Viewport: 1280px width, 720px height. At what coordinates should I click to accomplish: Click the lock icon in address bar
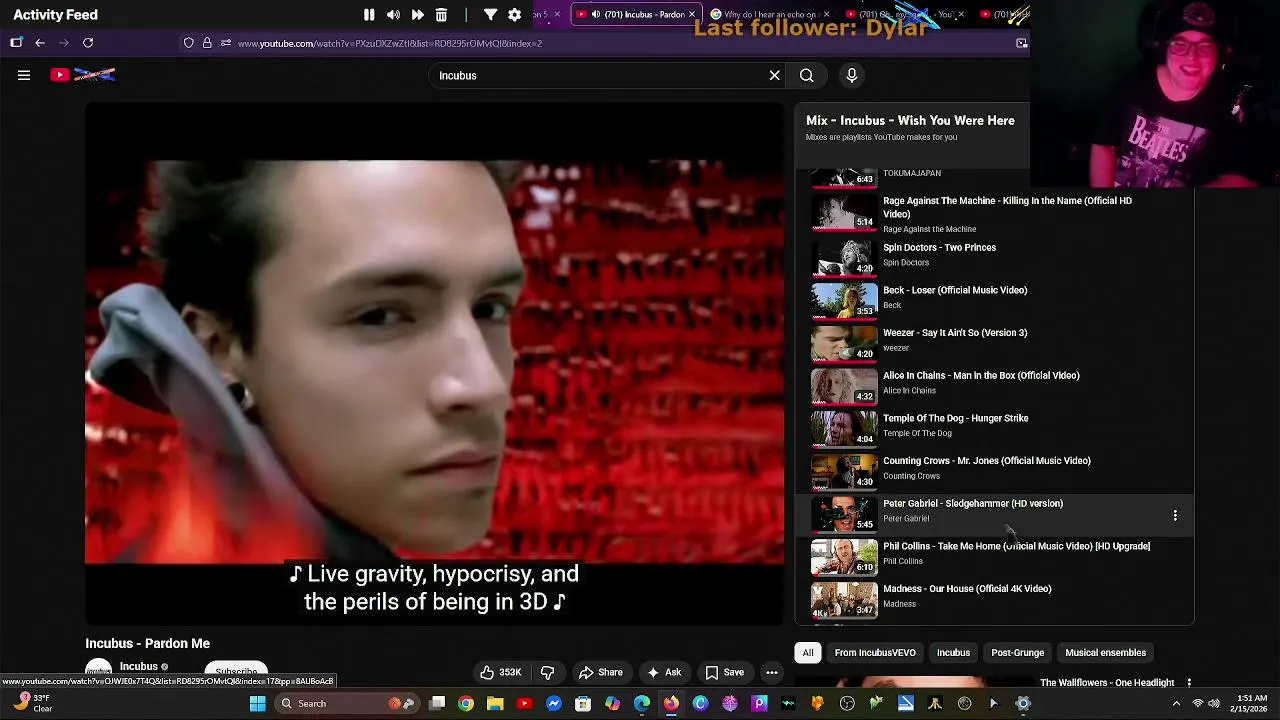pos(207,43)
